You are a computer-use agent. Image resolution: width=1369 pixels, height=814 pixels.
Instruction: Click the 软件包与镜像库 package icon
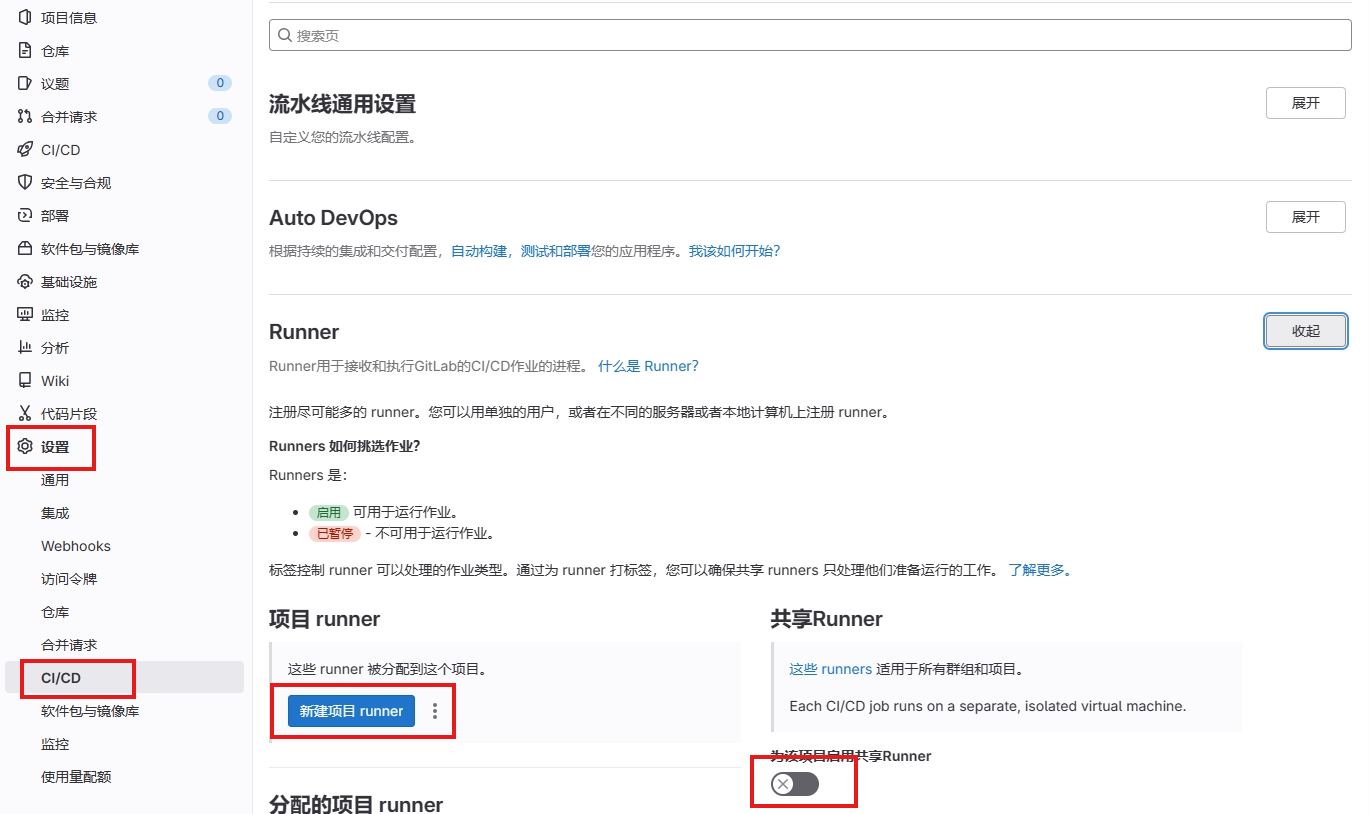point(25,249)
